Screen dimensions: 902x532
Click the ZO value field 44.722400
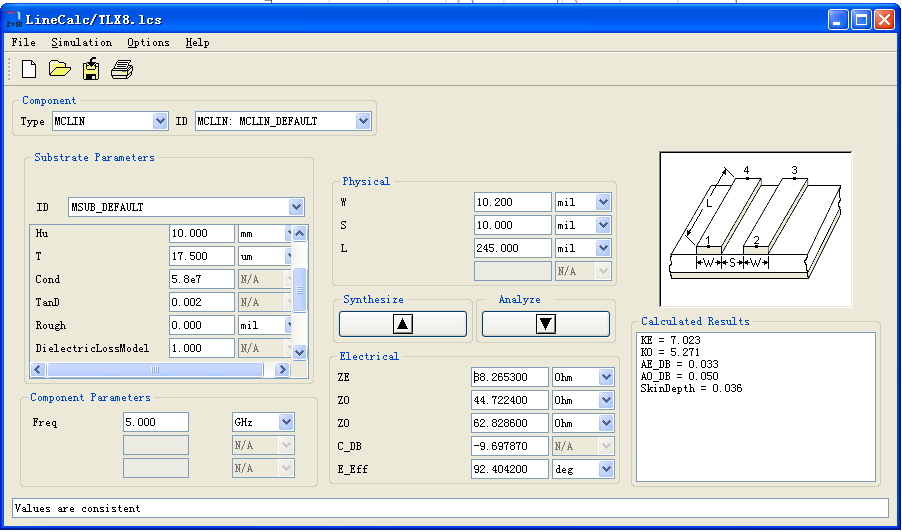[x=510, y=400]
